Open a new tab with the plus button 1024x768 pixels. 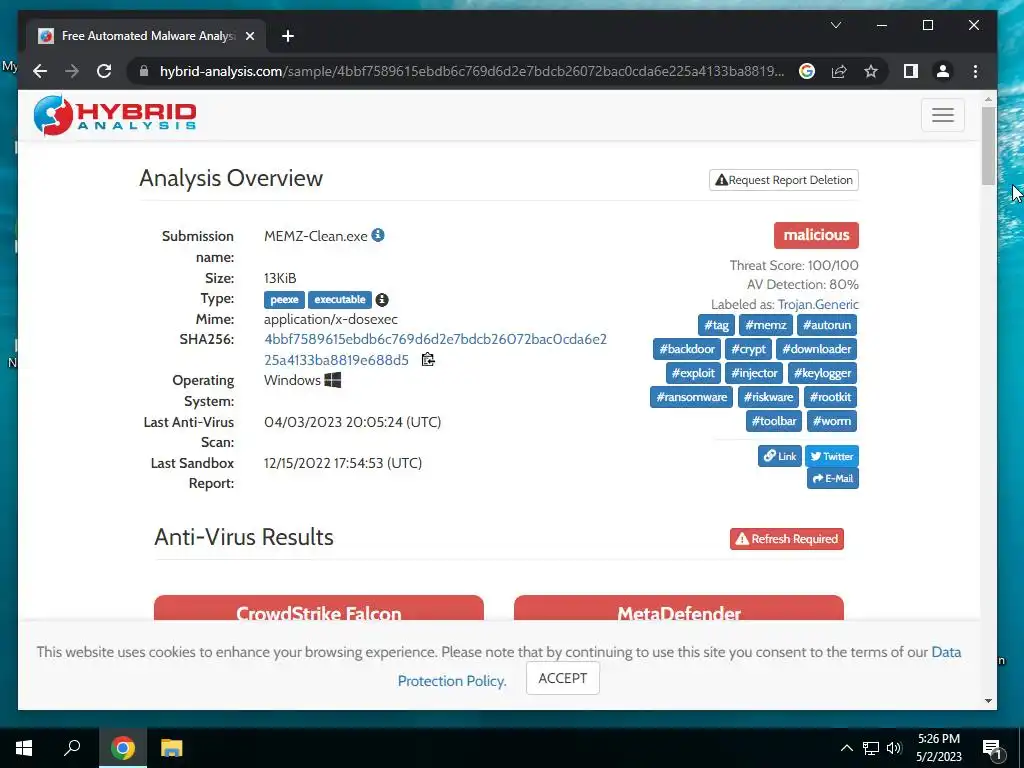click(288, 36)
